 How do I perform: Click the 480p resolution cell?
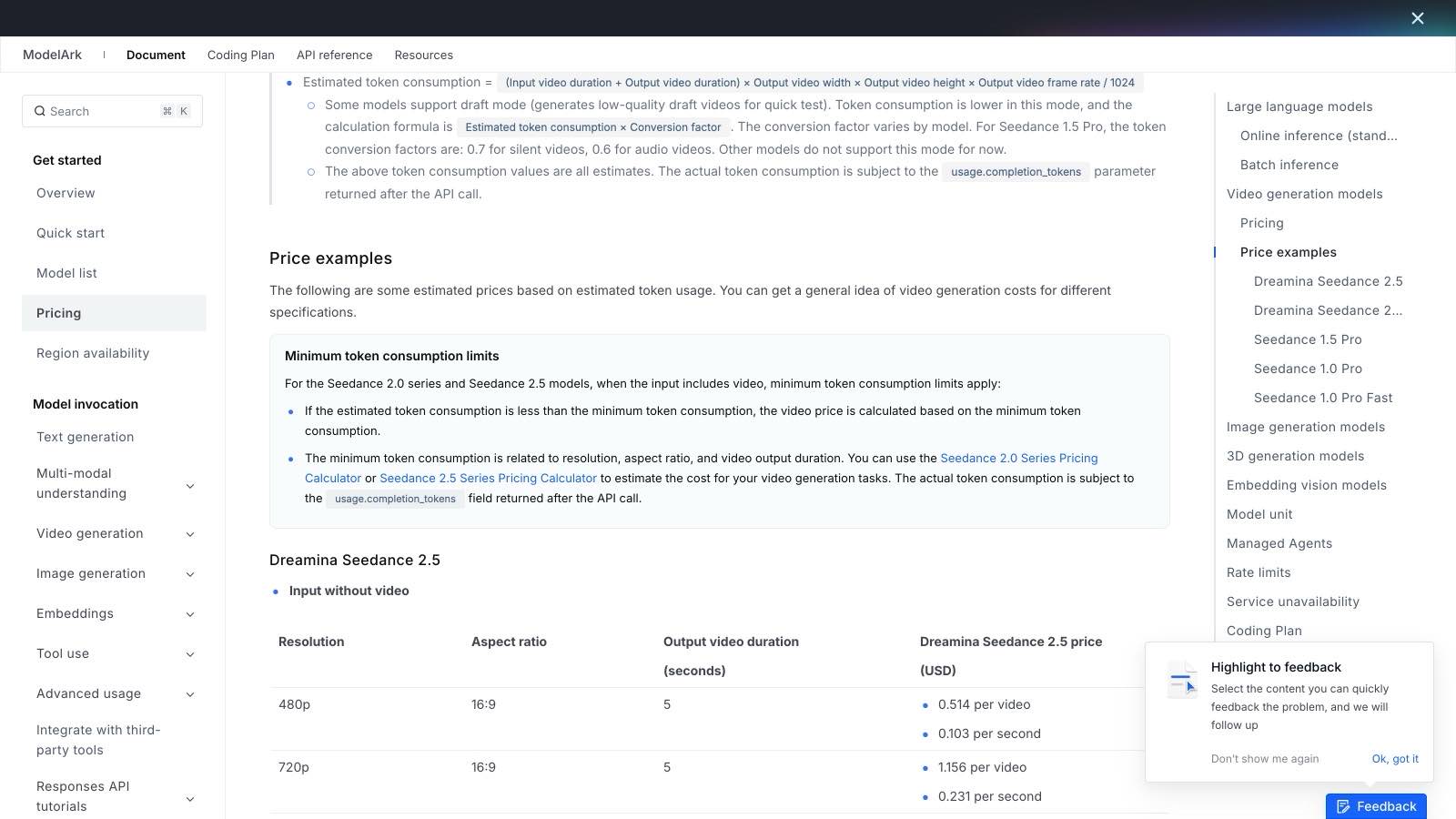[x=294, y=704]
